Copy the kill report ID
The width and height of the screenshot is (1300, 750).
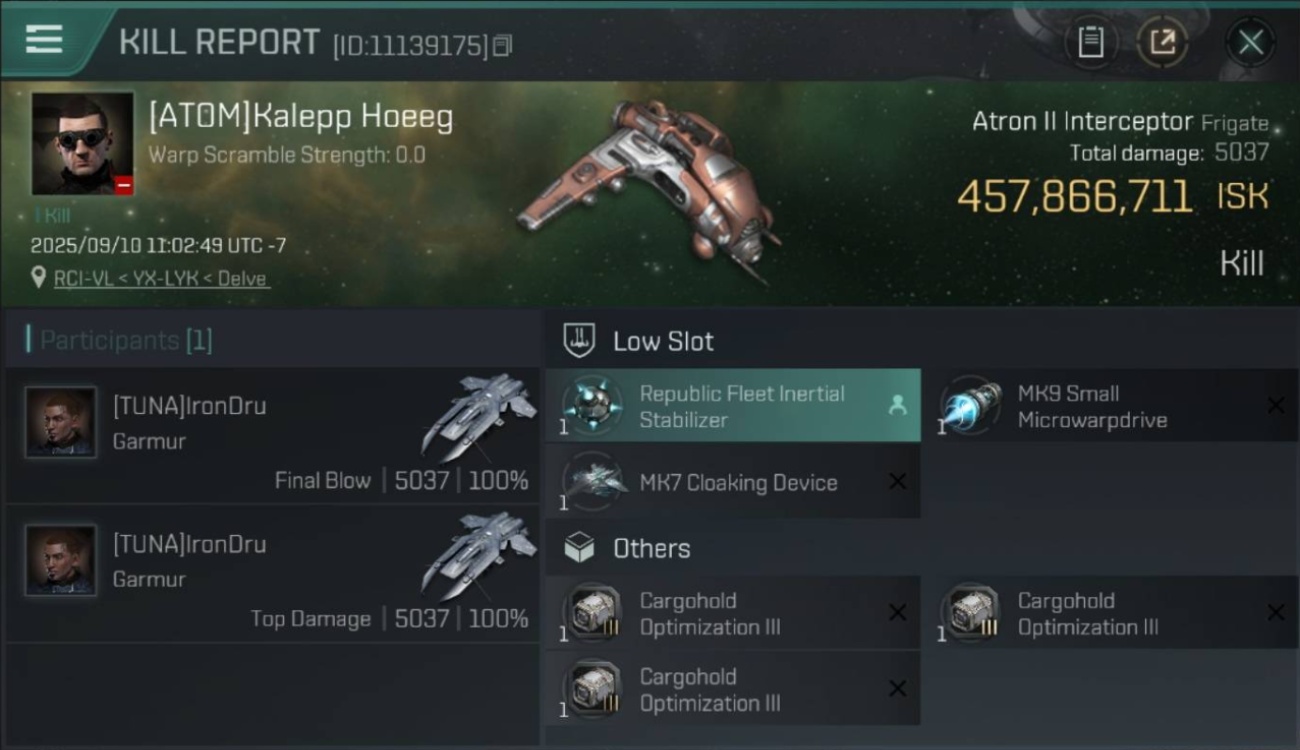[x=503, y=45]
